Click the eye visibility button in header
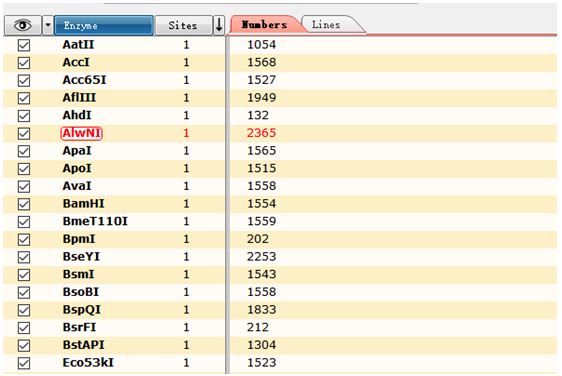The image size is (562, 376). [x=23, y=25]
